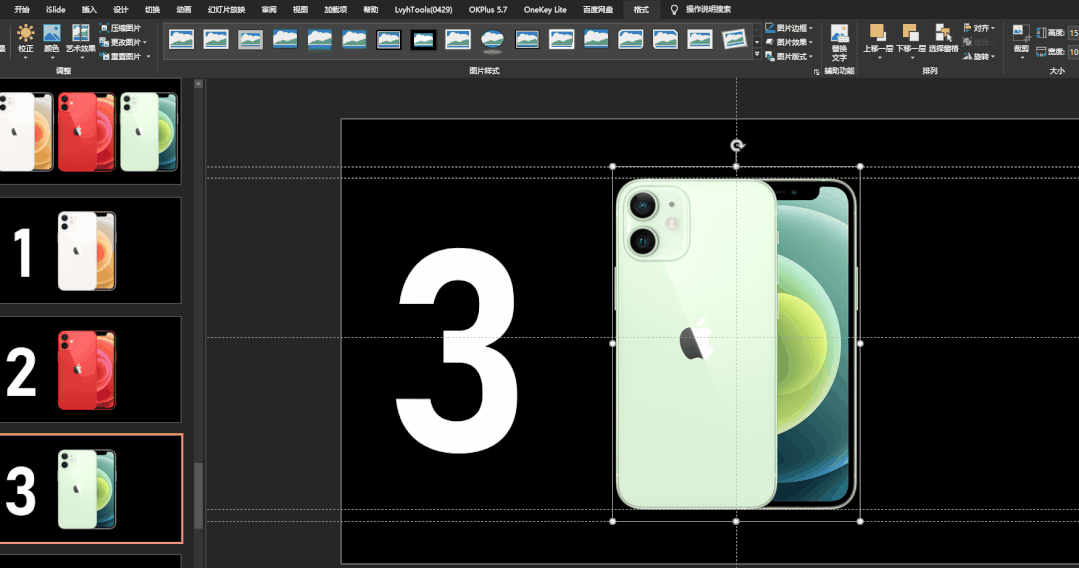Select slide thumbnail 1 with white phone
The height and width of the screenshot is (568, 1079).
coord(90,251)
